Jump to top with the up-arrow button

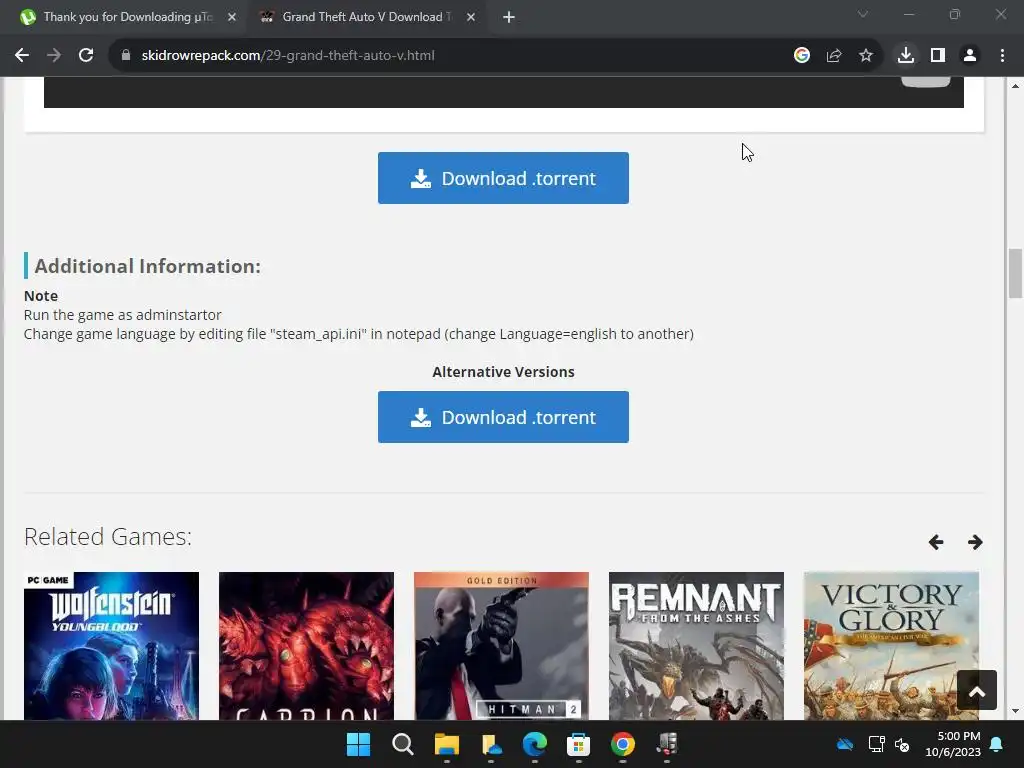point(977,690)
